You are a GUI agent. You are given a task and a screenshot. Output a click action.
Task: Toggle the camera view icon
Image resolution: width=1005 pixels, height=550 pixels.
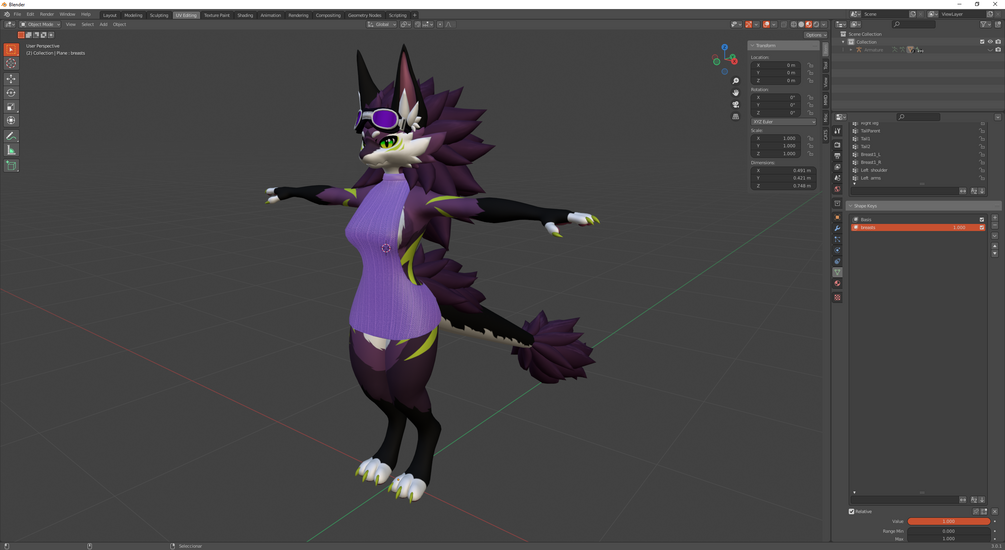tap(735, 104)
